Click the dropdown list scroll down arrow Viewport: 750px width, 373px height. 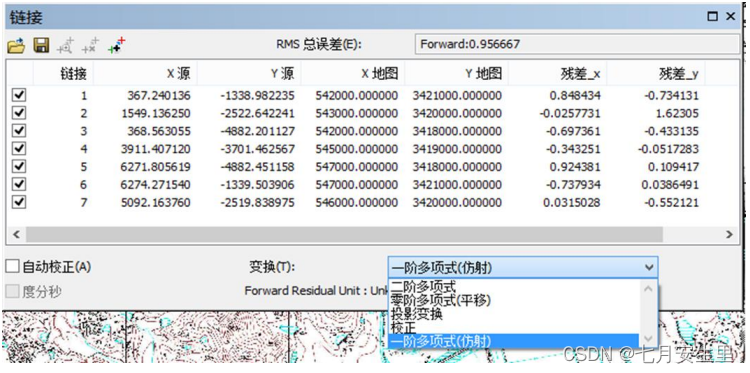click(648, 338)
